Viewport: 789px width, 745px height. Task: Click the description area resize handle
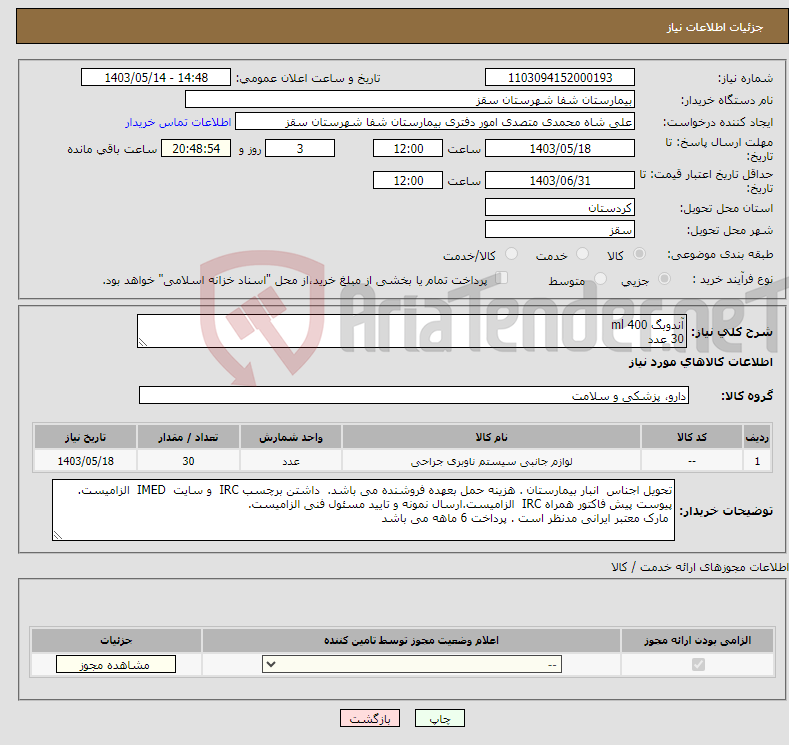point(143,343)
